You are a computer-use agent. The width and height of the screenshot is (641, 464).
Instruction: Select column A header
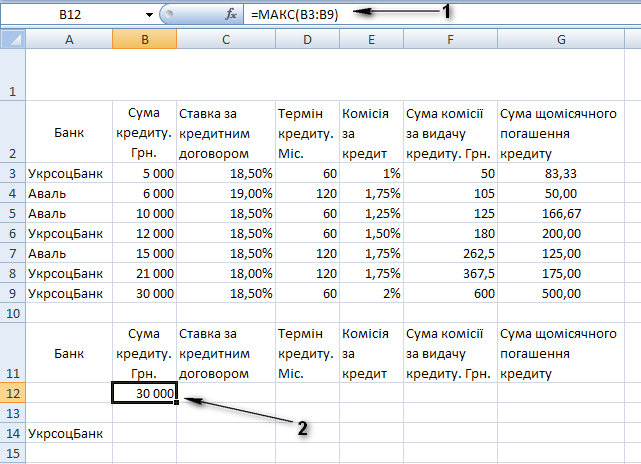(x=69, y=40)
